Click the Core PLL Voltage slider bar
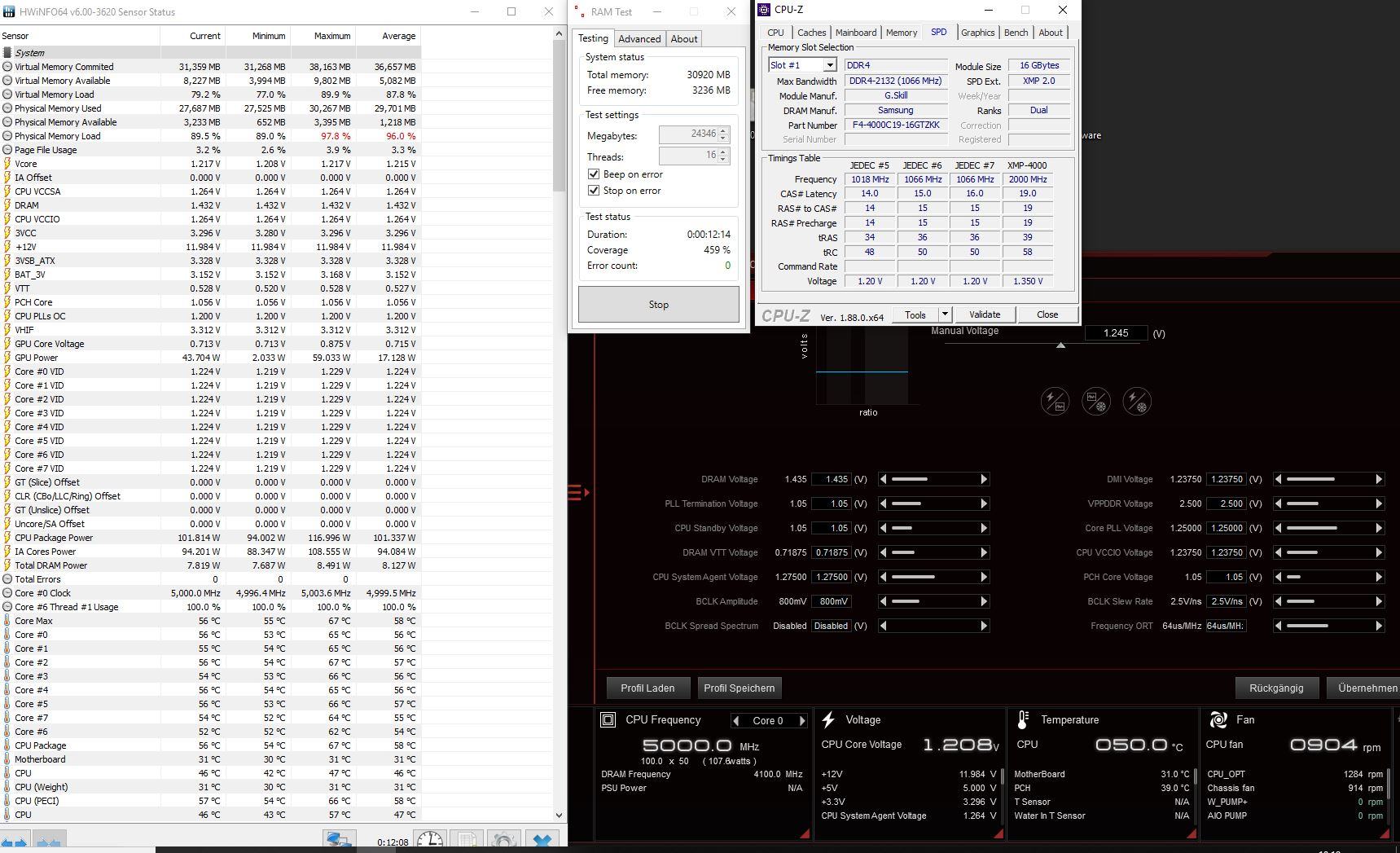Image resolution: width=1400 pixels, height=853 pixels. pos(1329,528)
